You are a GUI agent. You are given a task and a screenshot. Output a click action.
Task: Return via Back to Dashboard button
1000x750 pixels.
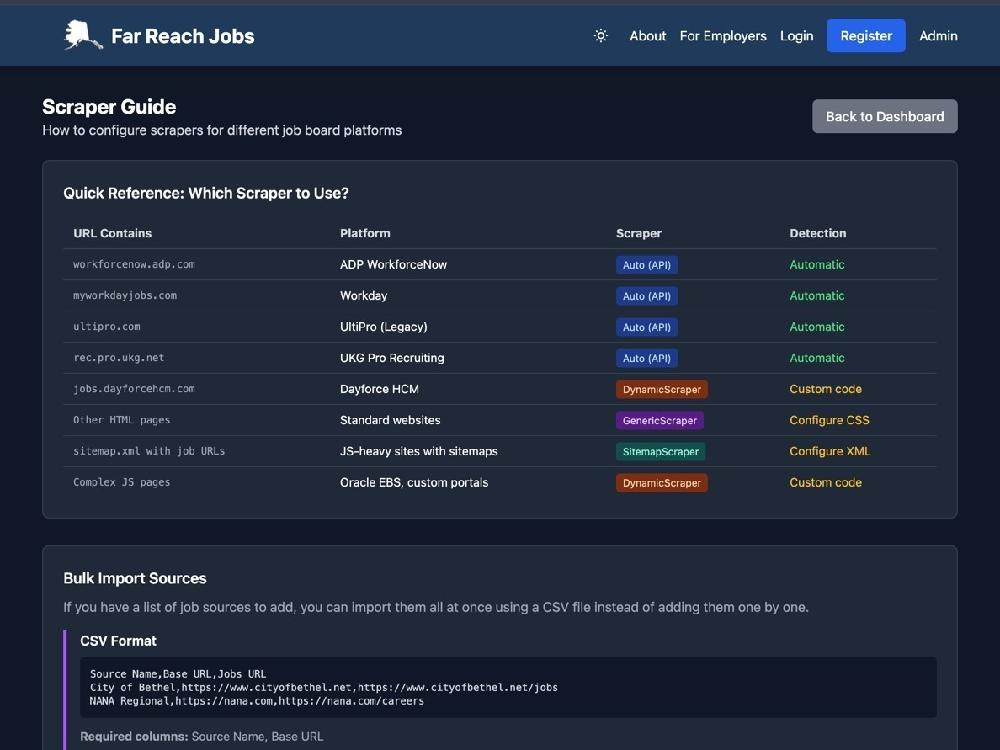885,116
